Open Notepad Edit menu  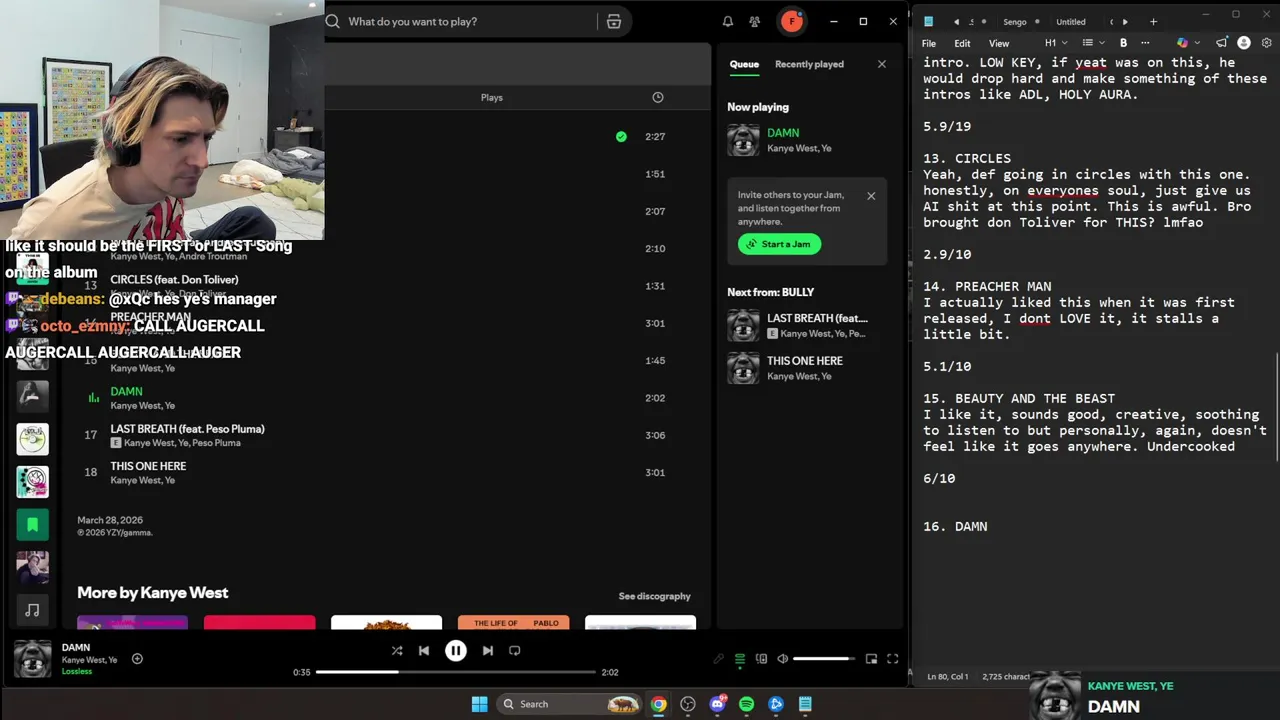click(962, 43)
